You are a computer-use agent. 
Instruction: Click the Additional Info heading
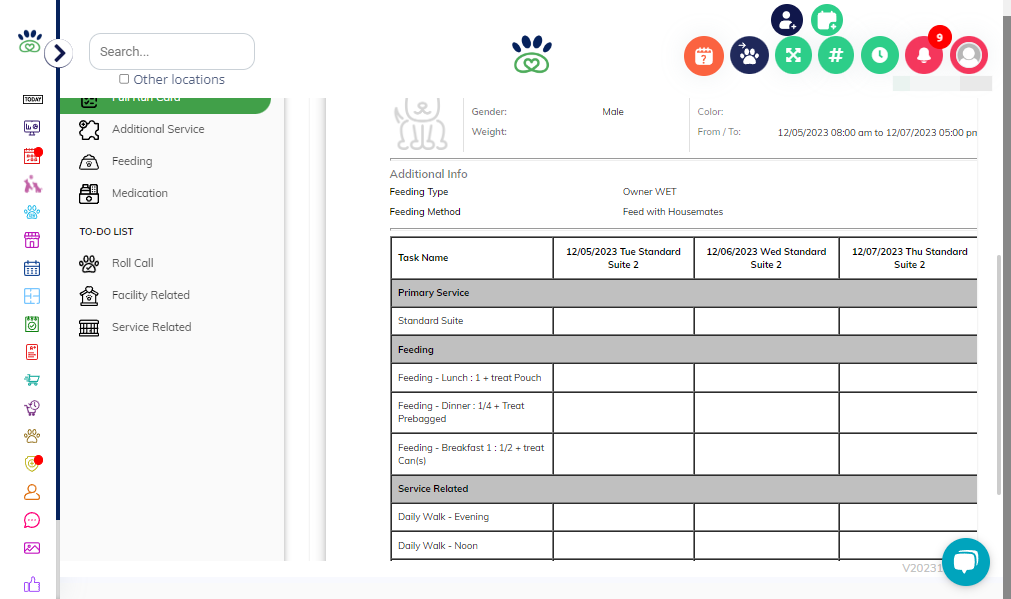pos(428,174)
